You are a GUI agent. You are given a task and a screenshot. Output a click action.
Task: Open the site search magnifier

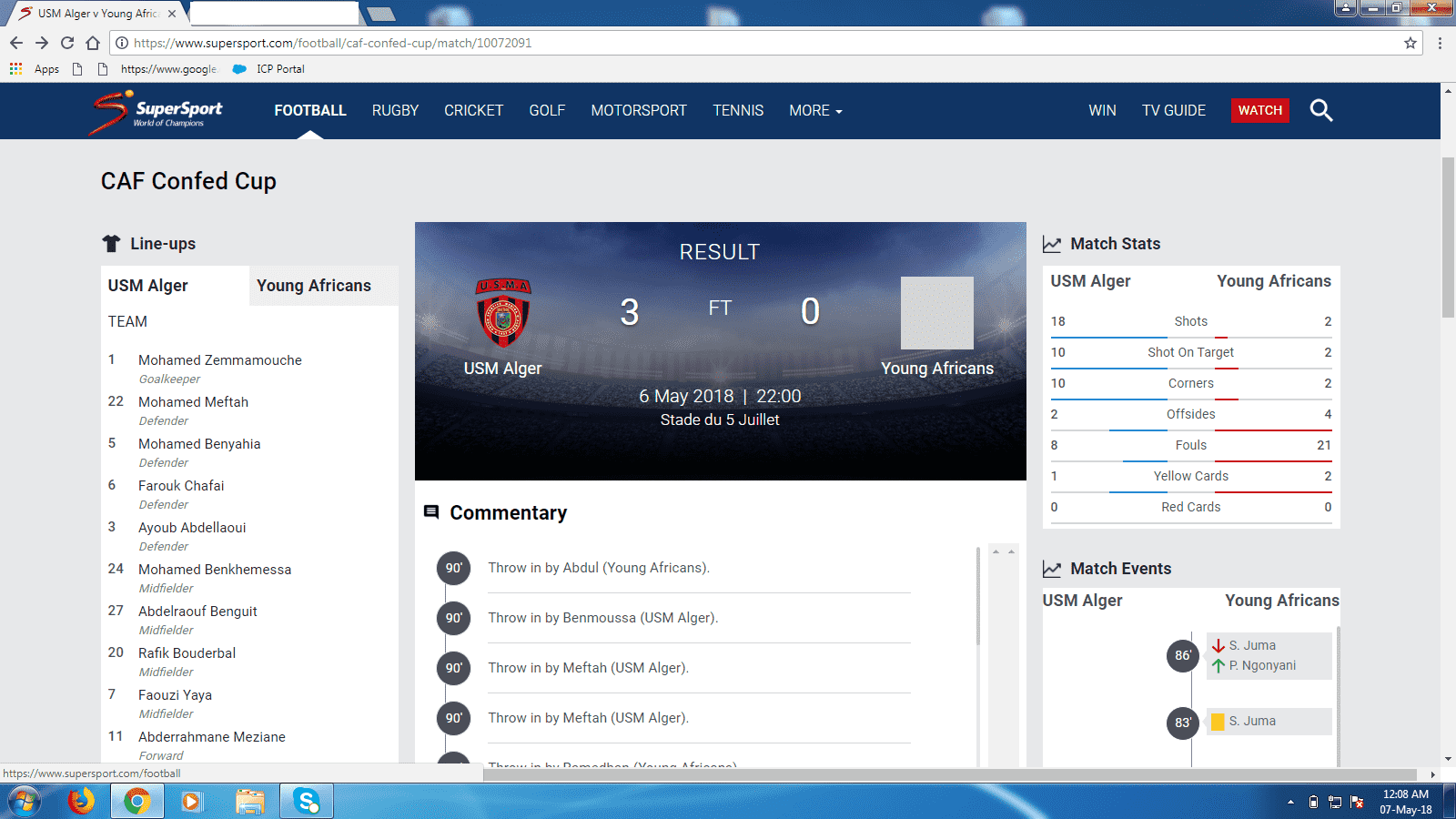click(x=1320, y=110)
